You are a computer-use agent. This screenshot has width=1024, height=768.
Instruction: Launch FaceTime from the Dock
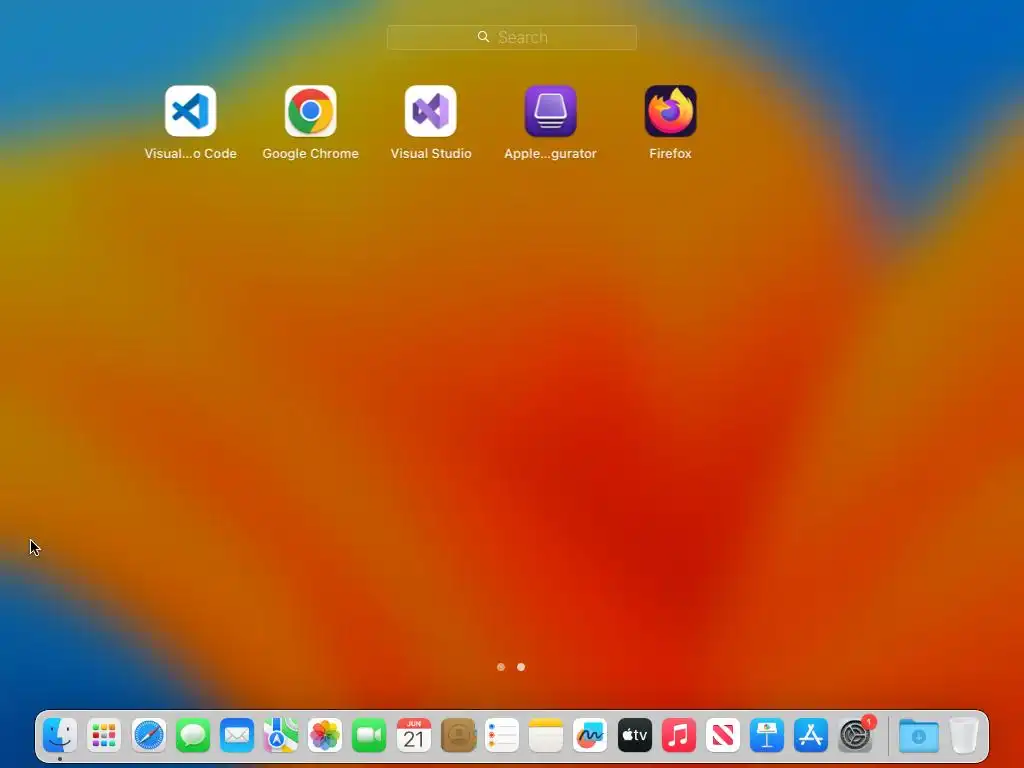click(369, 735)
